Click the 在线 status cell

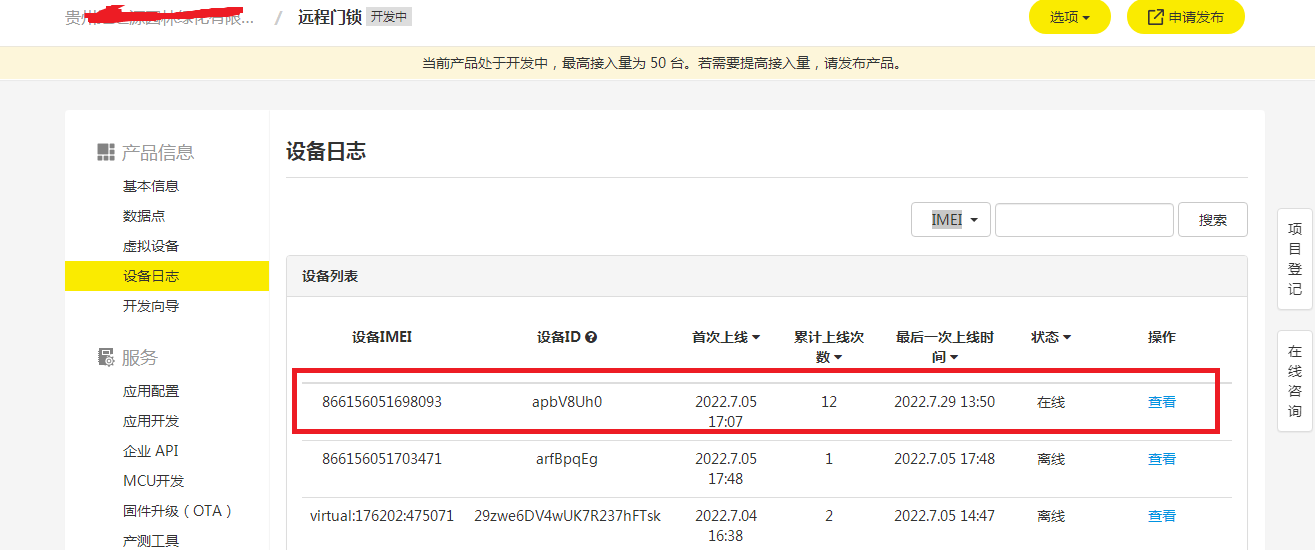tap(1051, 402)
